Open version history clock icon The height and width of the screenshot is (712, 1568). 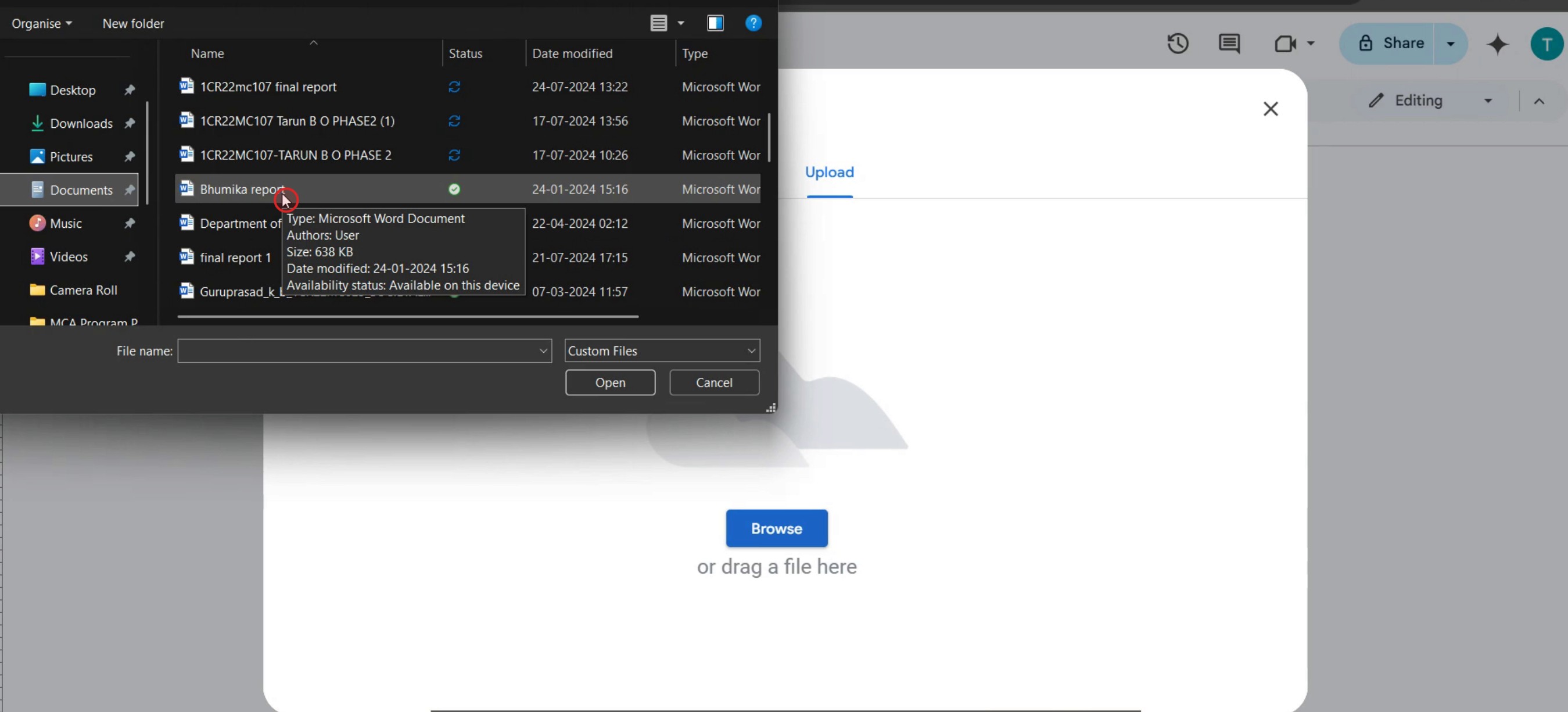[x=1177, y=43]
